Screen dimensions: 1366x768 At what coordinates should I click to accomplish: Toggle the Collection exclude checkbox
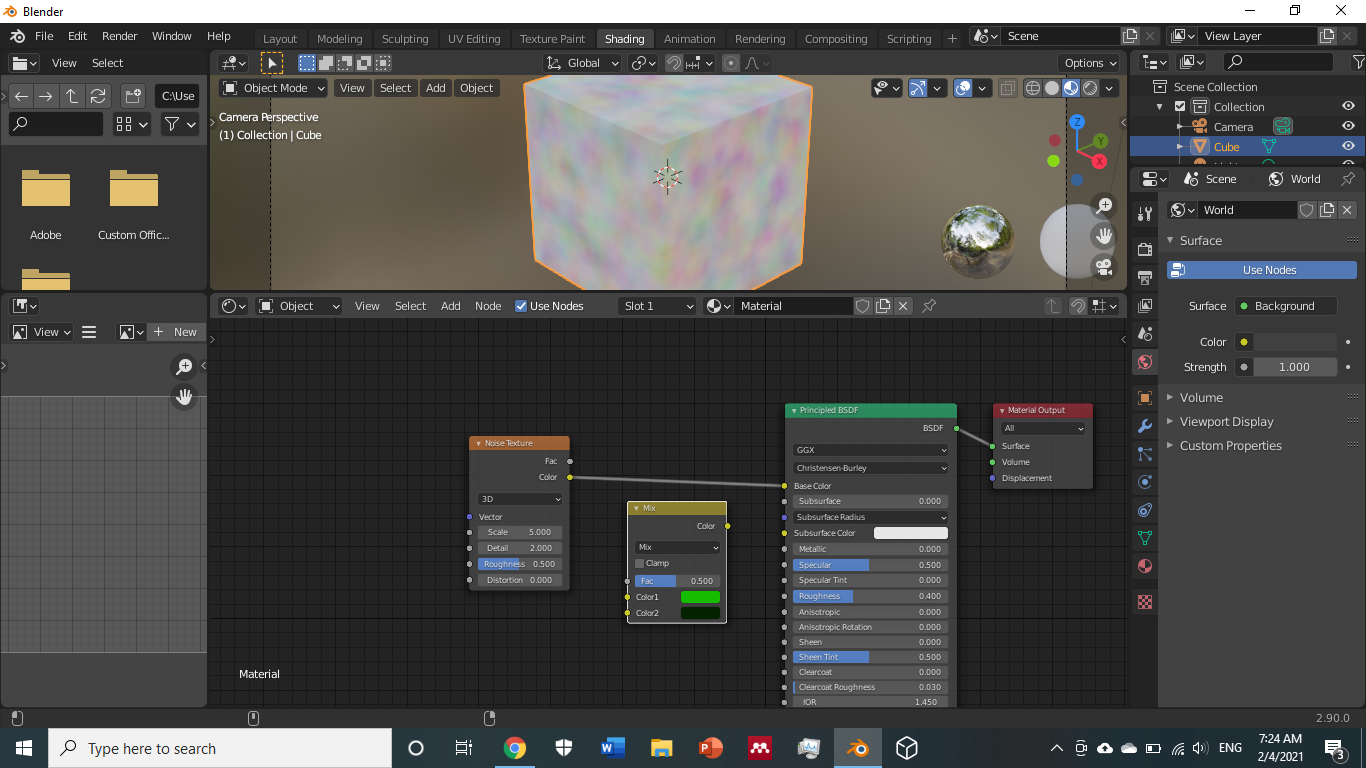tap(1180, 107)
